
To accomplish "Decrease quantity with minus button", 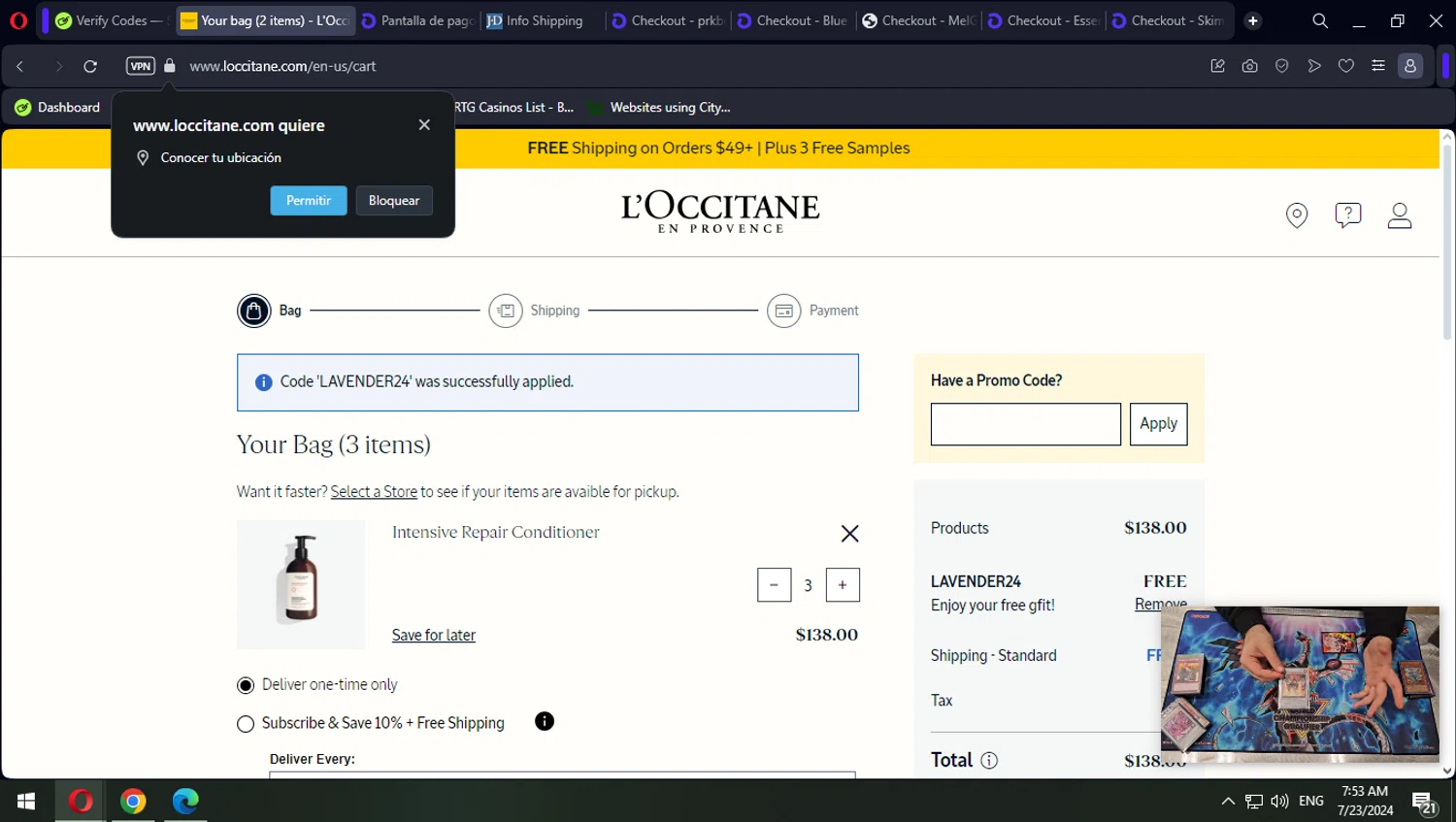I will click(774, 584).
